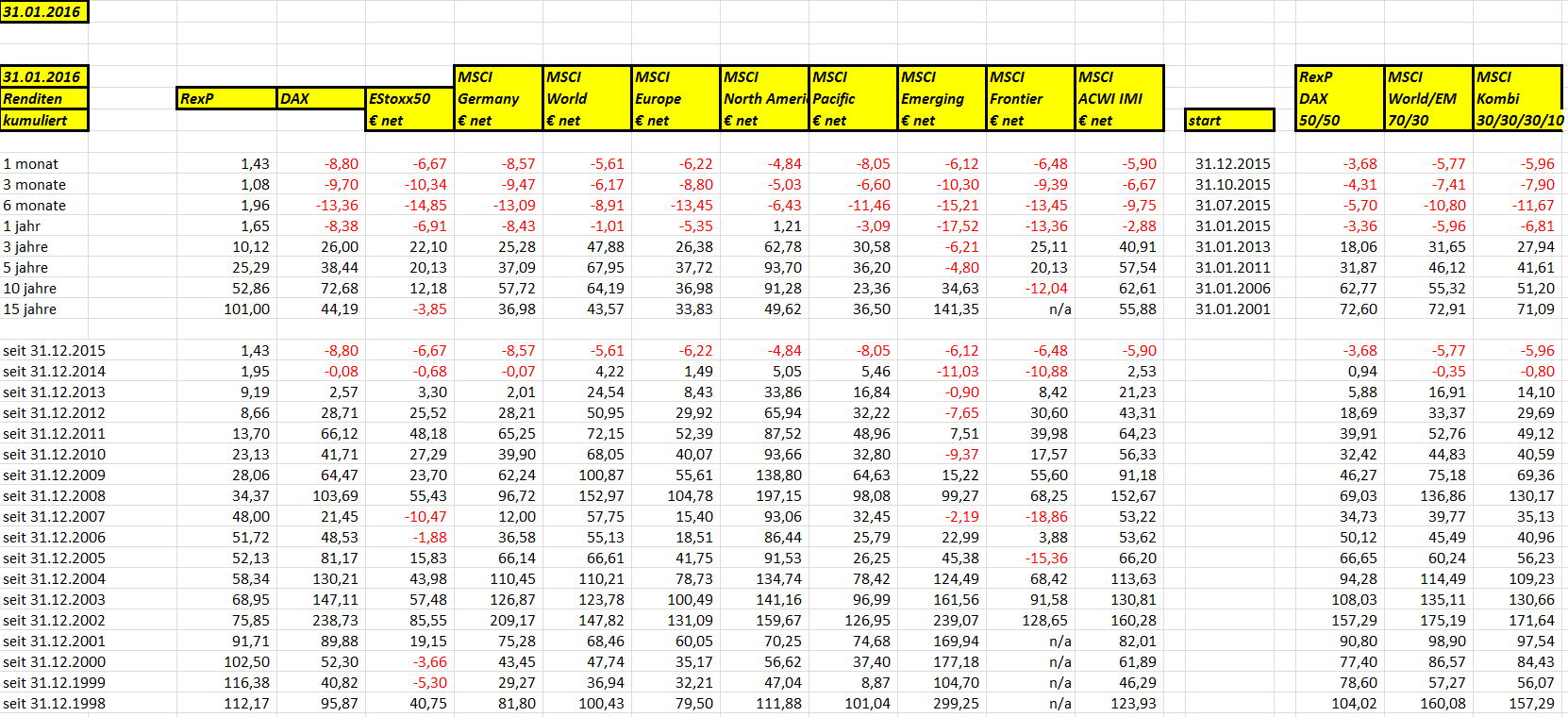
Task: Click start date 31.12.2015 in the 1 monat row
Action: [x=1232, y=164]
